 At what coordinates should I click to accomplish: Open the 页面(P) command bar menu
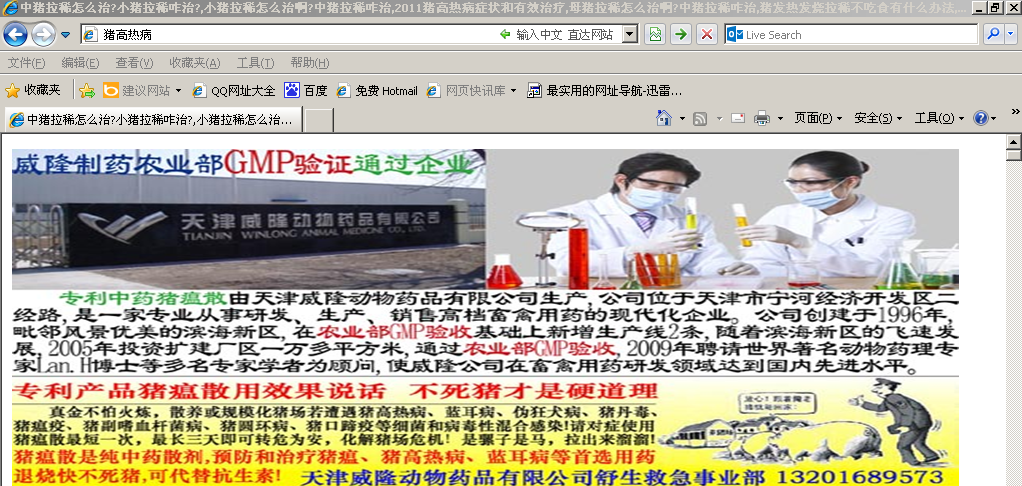click(819, 118)
